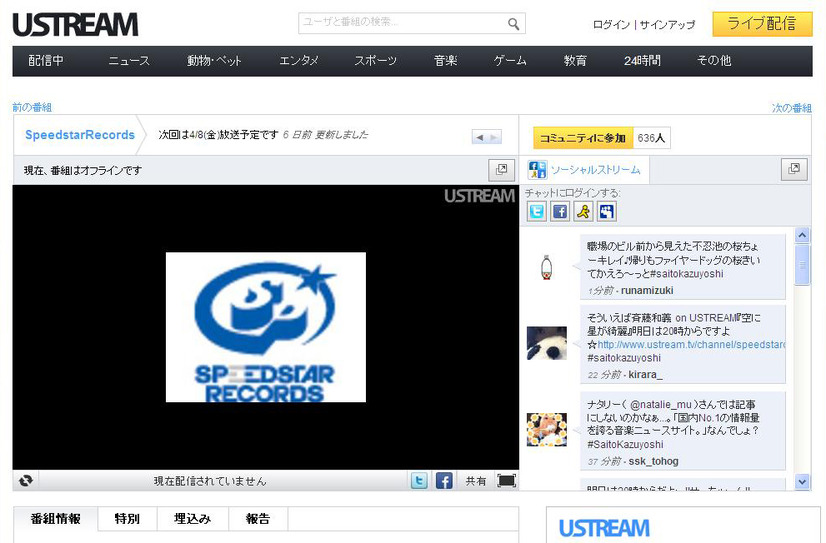Click the chat scrollbar down arrow
Image resolution: width=826 pixels, height=543 pixels.
click(x=802, y=481)
